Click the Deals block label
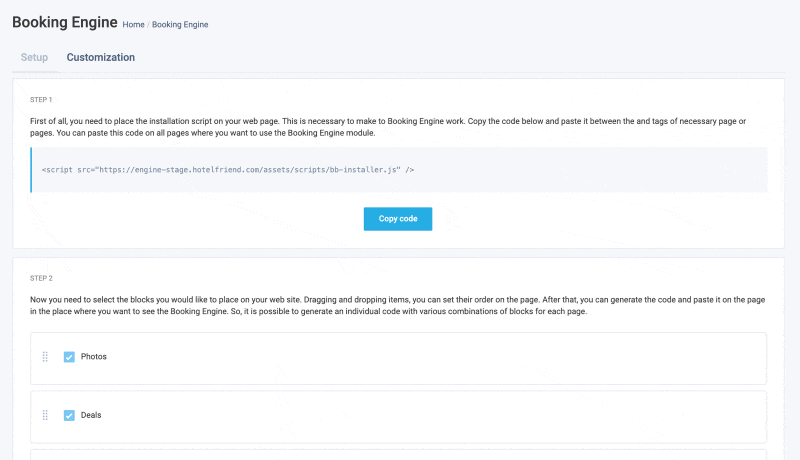This screenshot has width=800, height=460. click(91, 415)
